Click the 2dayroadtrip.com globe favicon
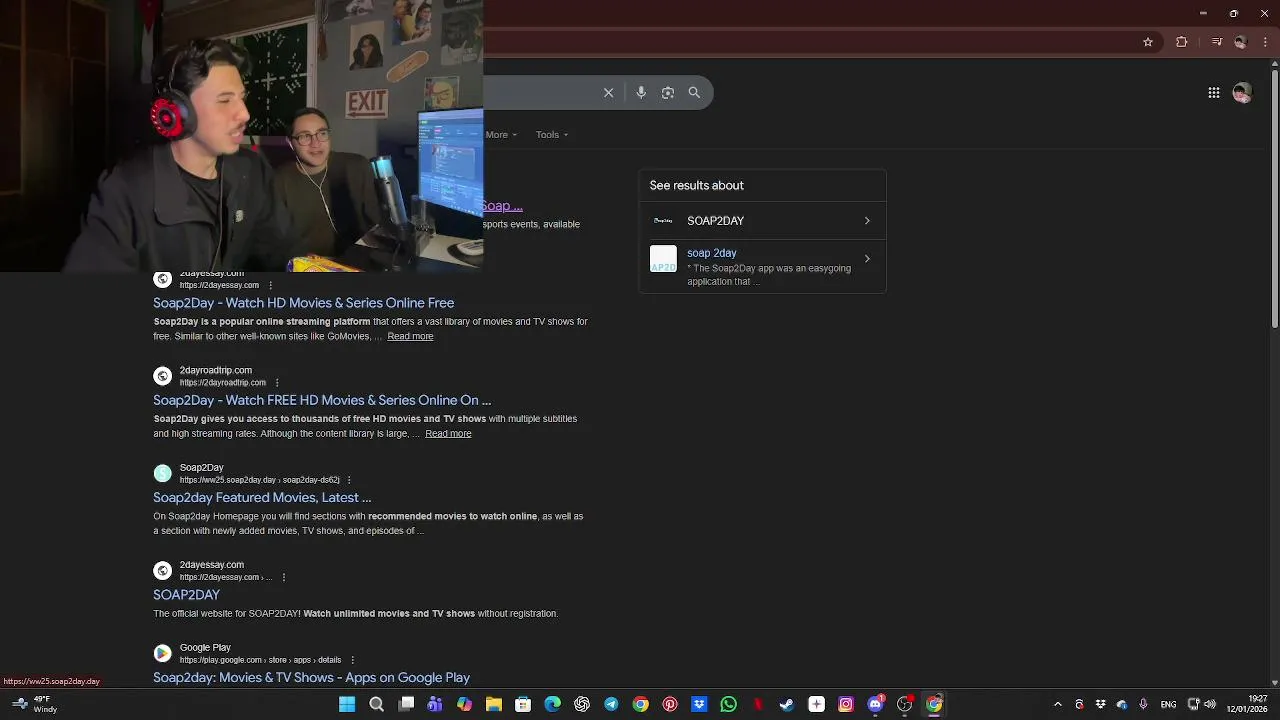The width and height of the screenshot is (1280, 720). pos(162,376)
